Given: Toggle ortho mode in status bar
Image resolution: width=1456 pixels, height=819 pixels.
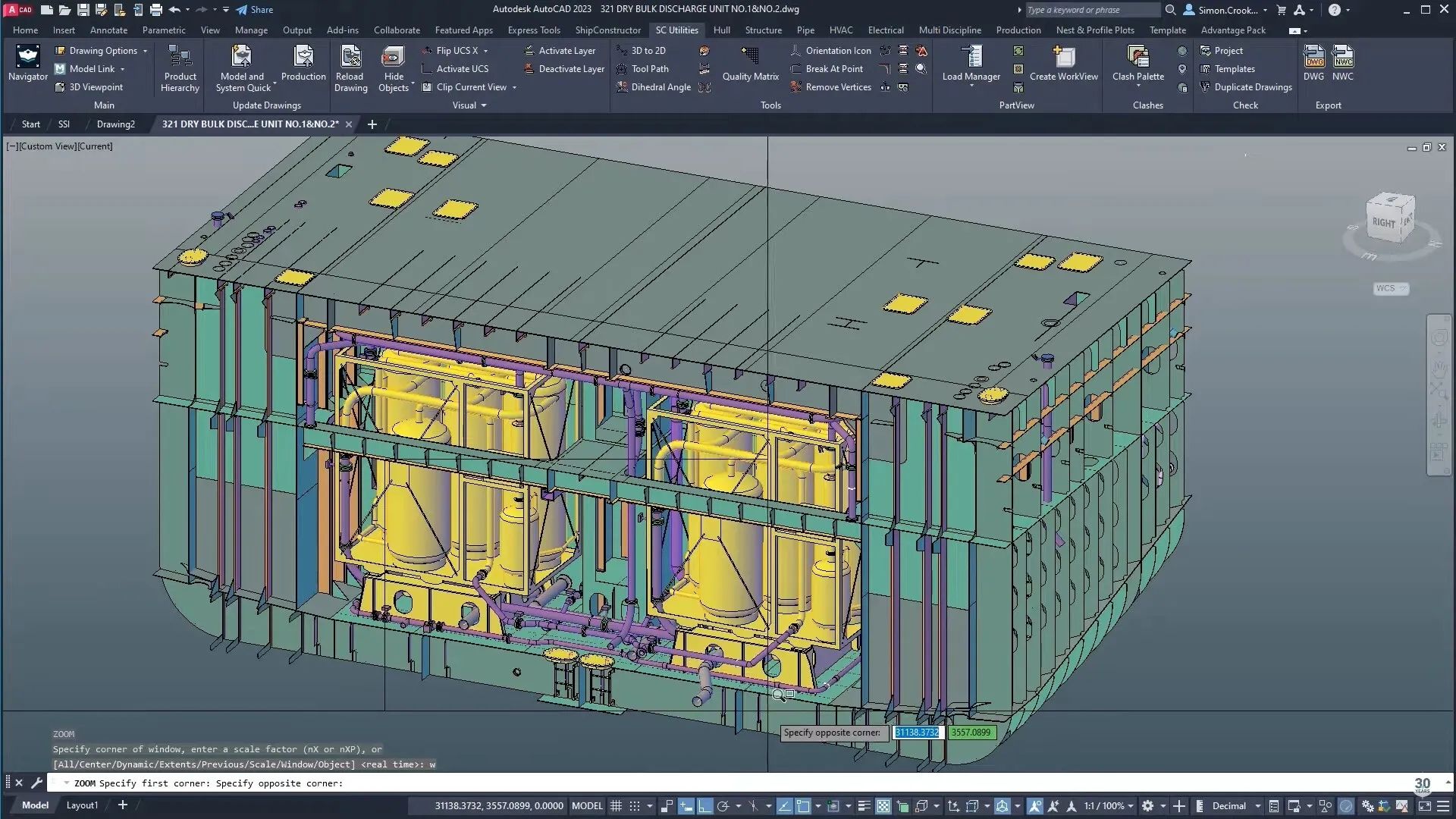Looking at the screenshot, I should (x=705, y=806).
